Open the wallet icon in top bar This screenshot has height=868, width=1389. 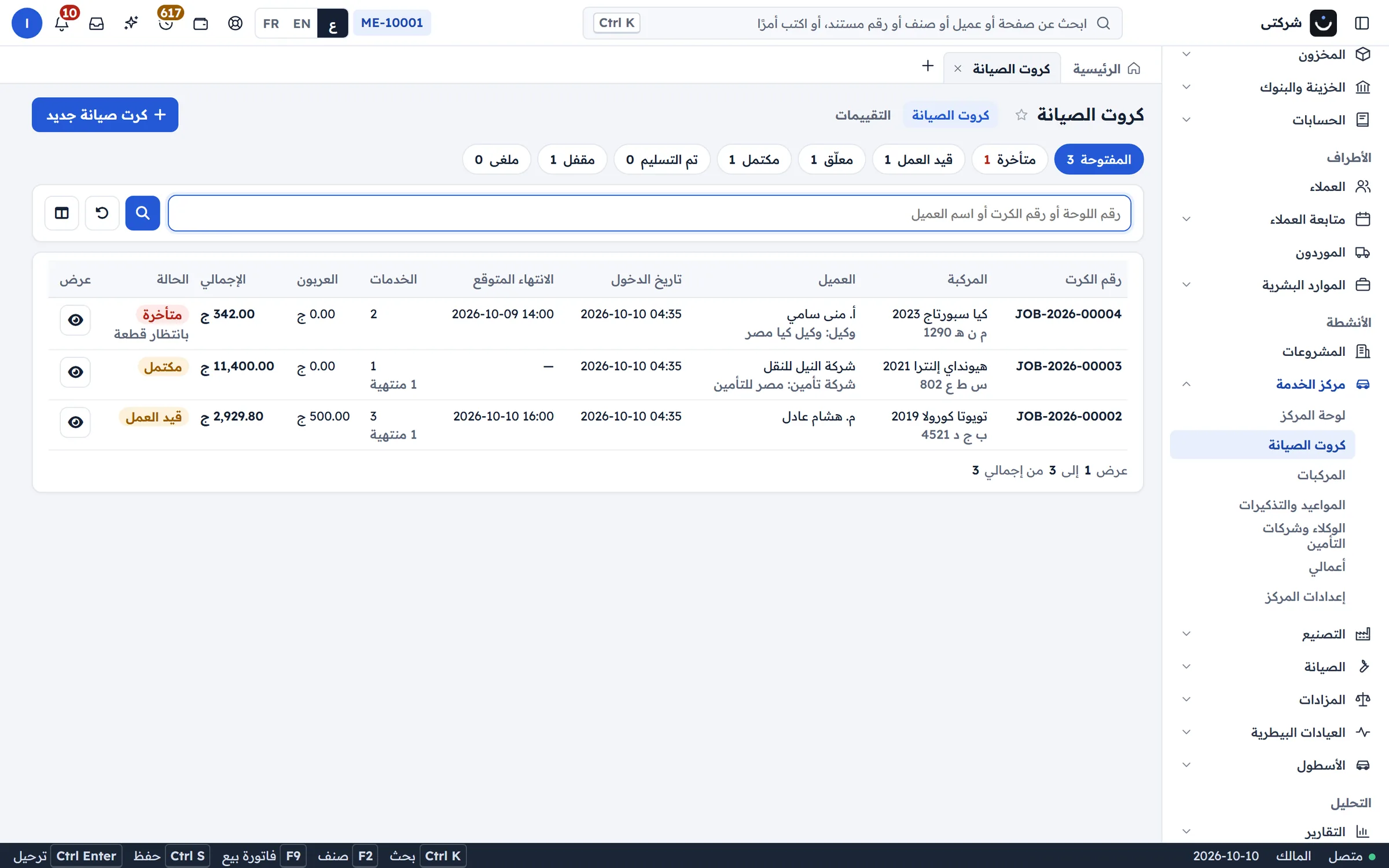(201, 24)
